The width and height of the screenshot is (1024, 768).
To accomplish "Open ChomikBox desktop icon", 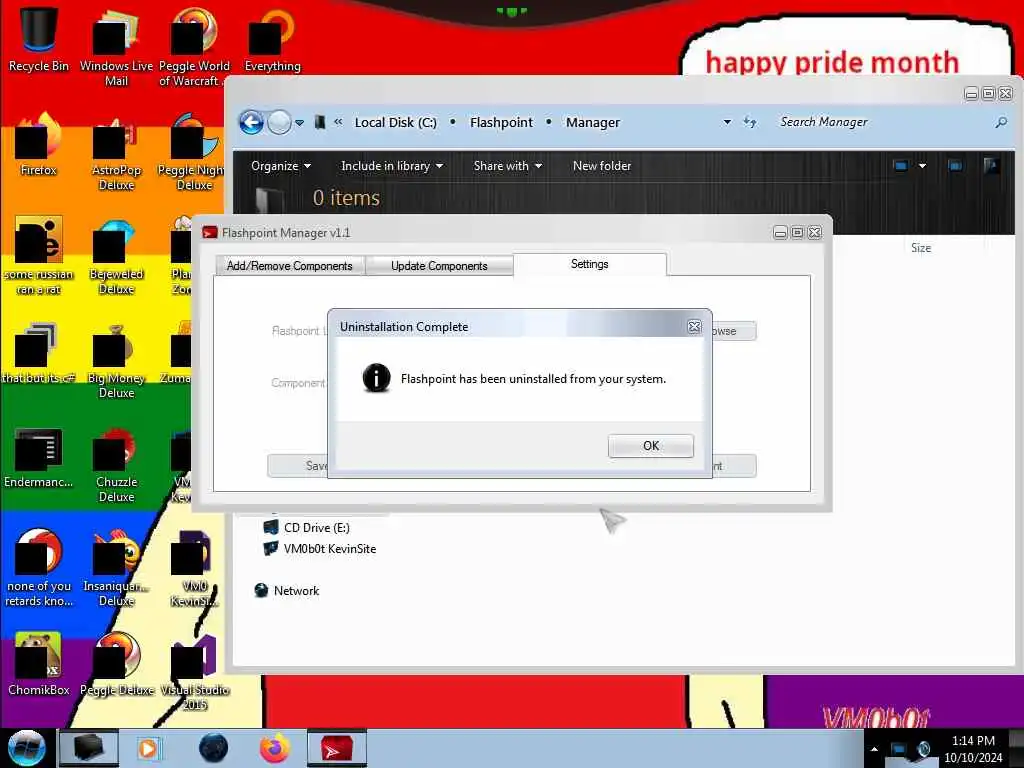I will coord(39,665).
